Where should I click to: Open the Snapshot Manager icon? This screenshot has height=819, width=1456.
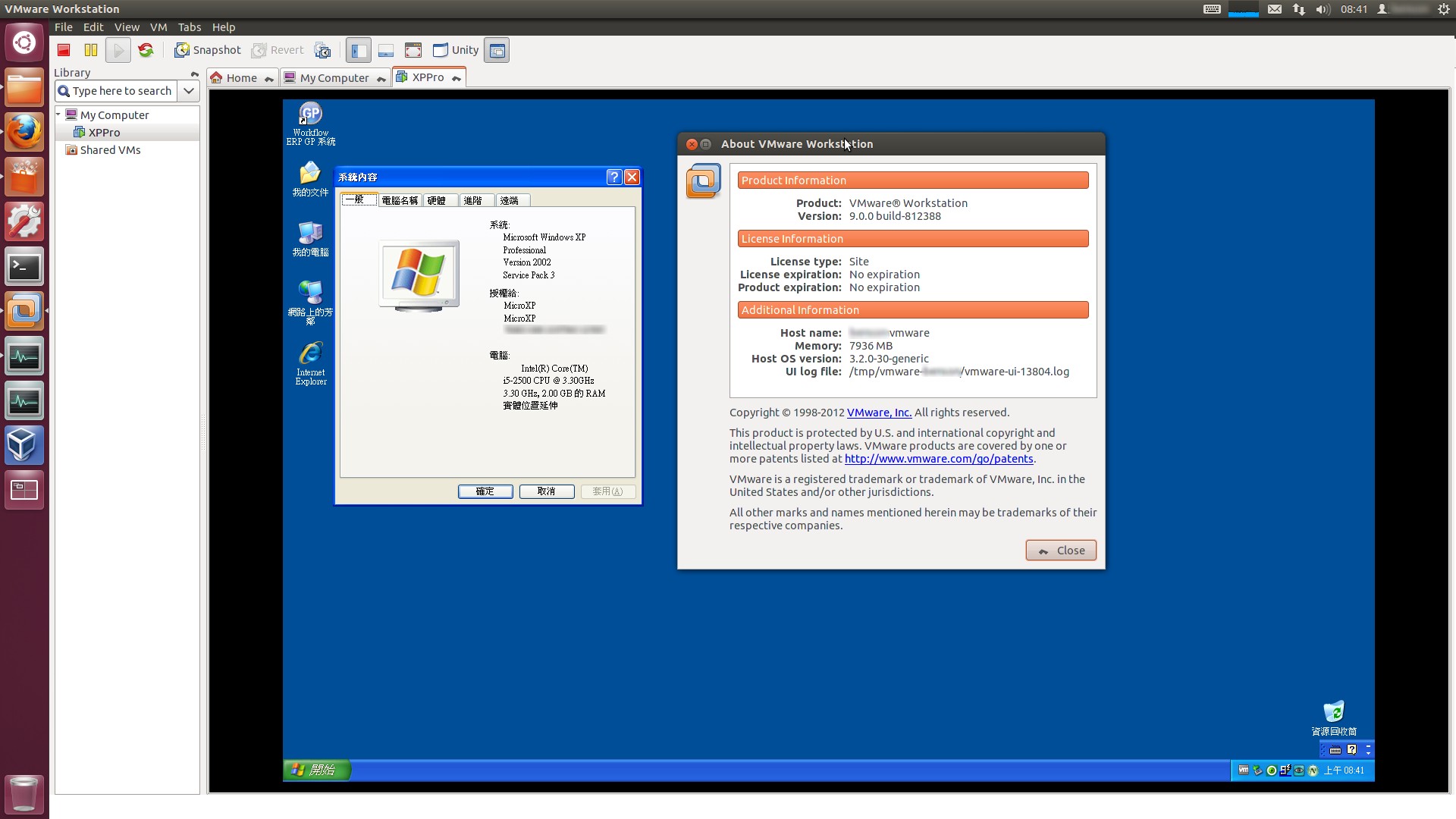(x=322, y=50)
